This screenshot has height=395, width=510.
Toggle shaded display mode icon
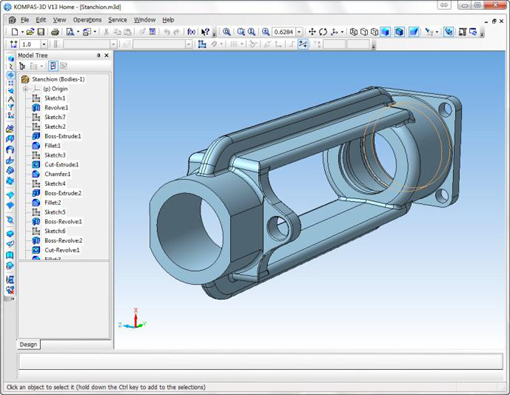pos(386,32)
